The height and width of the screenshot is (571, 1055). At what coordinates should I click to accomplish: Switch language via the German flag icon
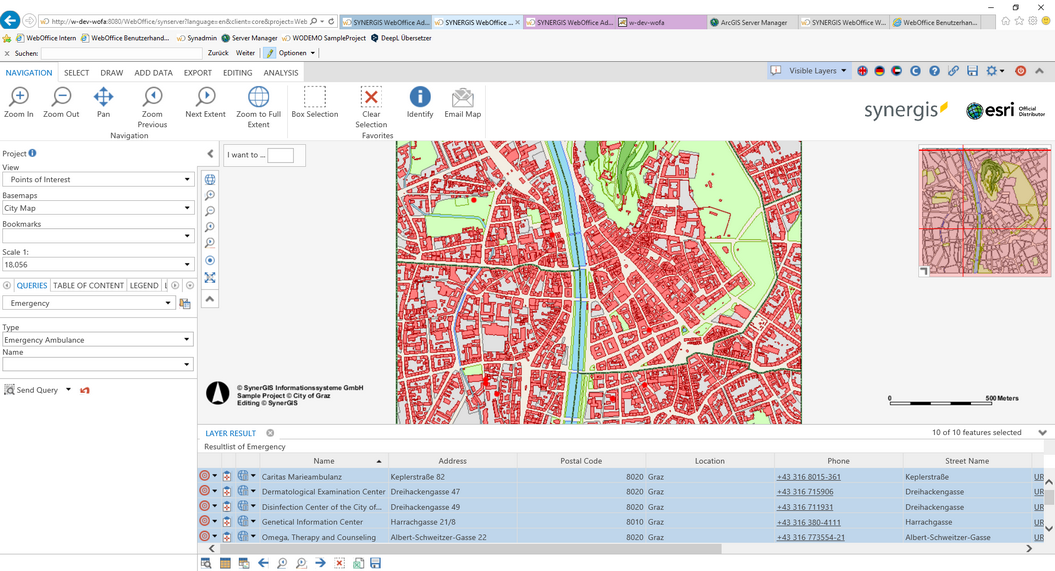(x=879, y=71)
